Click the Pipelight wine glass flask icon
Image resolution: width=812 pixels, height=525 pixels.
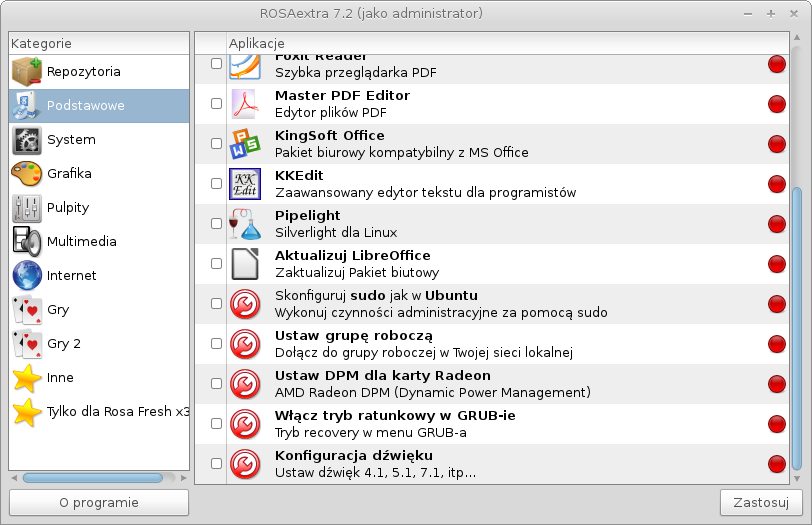pyautogui.click(x=245, y=224)
